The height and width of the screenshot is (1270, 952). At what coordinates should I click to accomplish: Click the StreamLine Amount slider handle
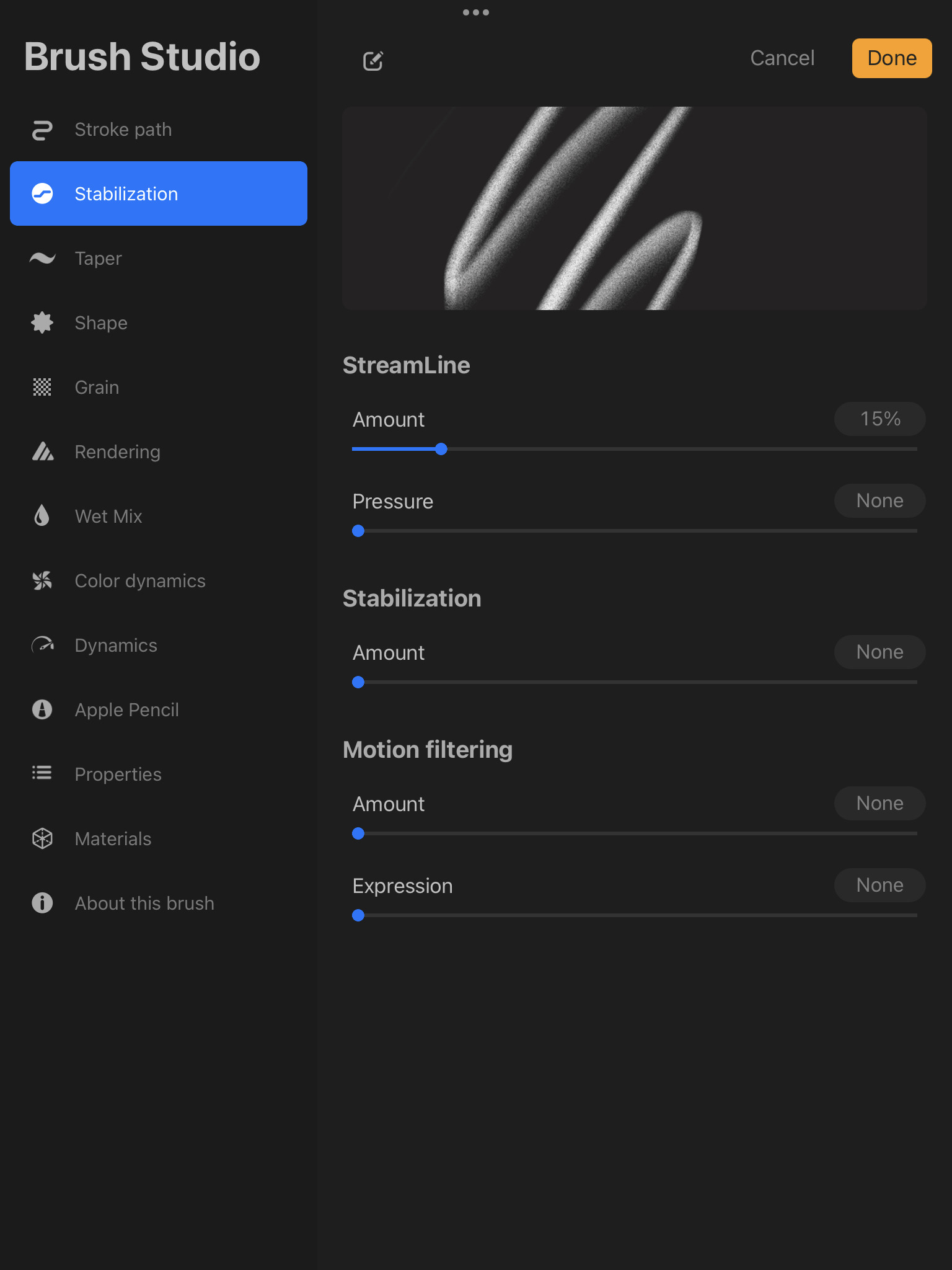pos(441,449)
